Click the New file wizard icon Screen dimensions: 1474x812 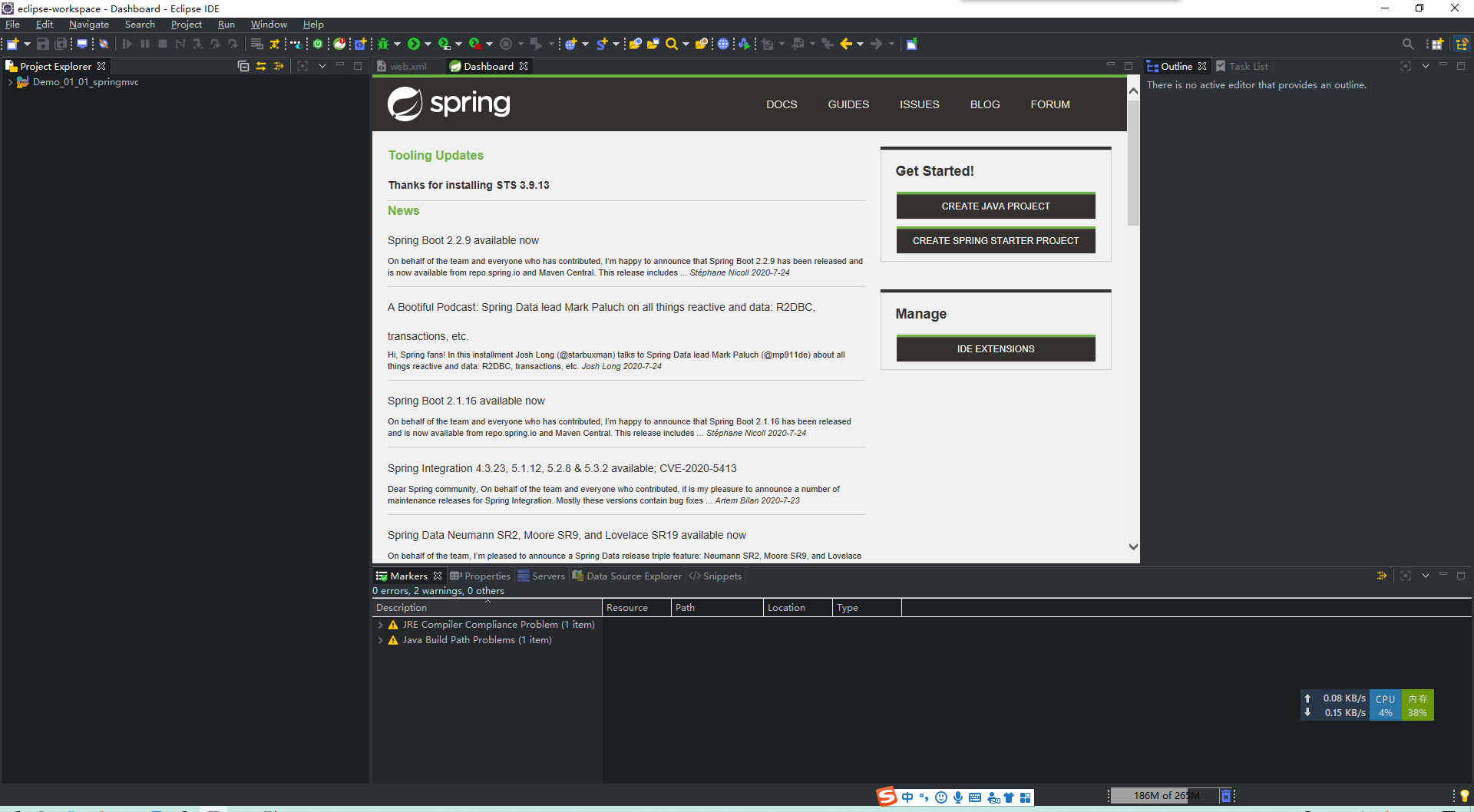pos(13,44)
